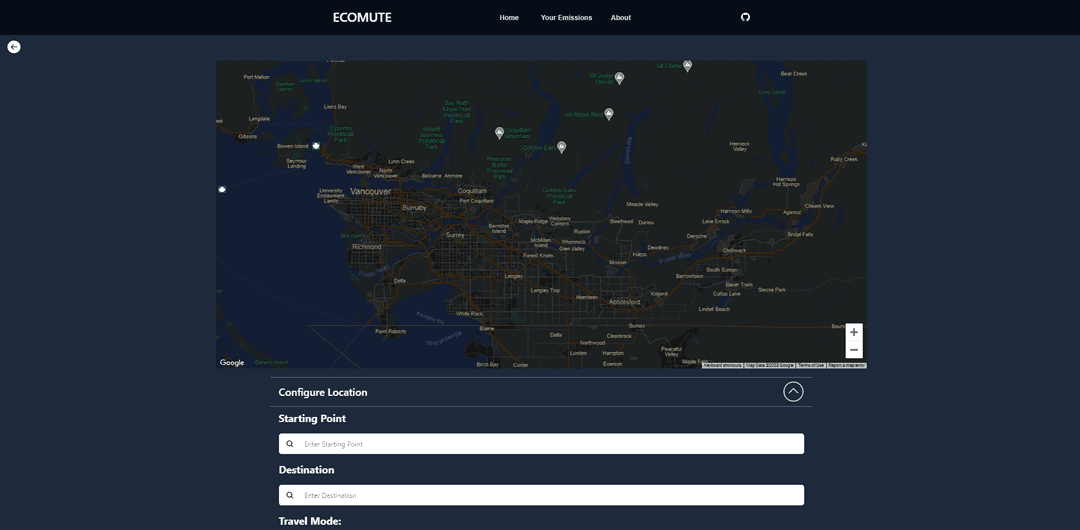
Task: Open the GitHub repository icon
Action: 745,17
